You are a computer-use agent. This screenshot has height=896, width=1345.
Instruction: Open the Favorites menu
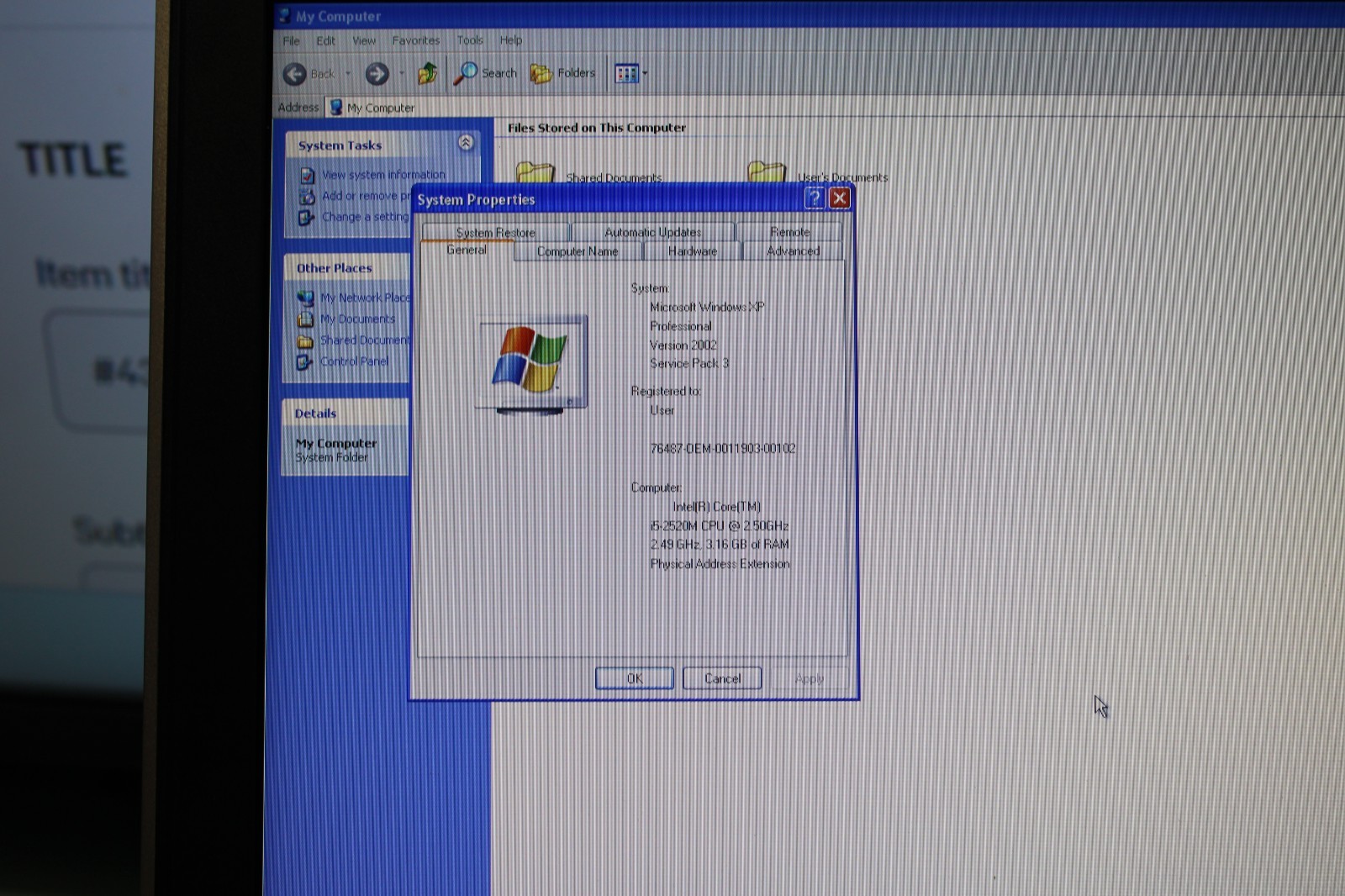(x=416, y=40)
